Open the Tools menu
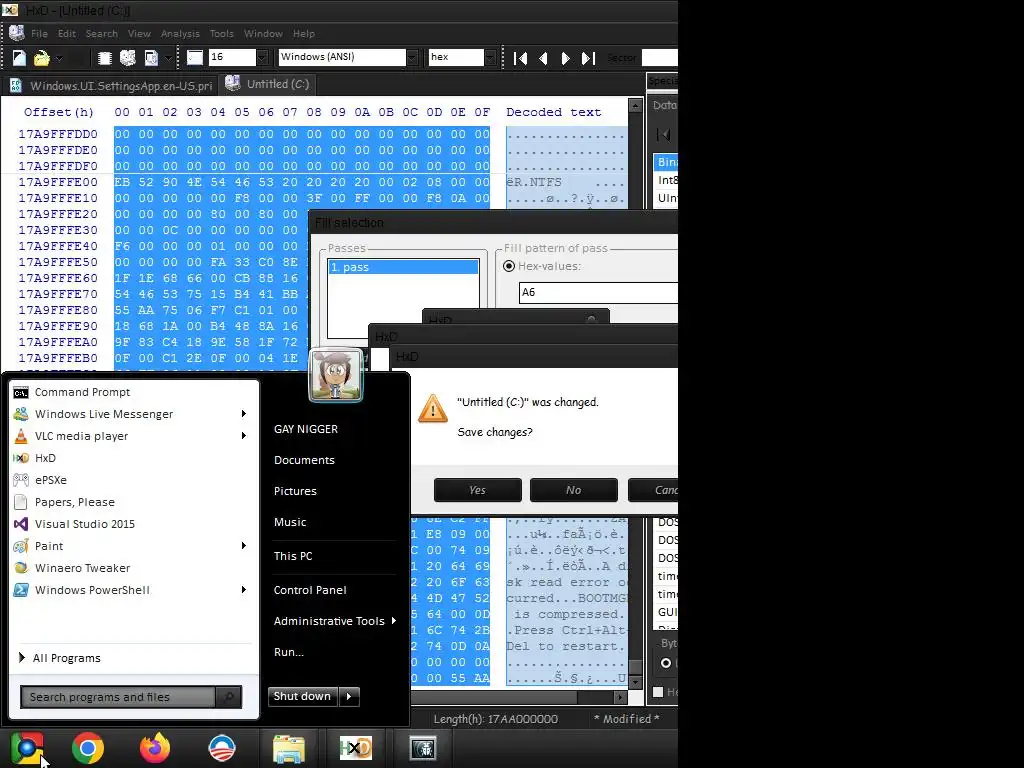1024x768 pixels. pyautogui.click(x=221, y=33)
